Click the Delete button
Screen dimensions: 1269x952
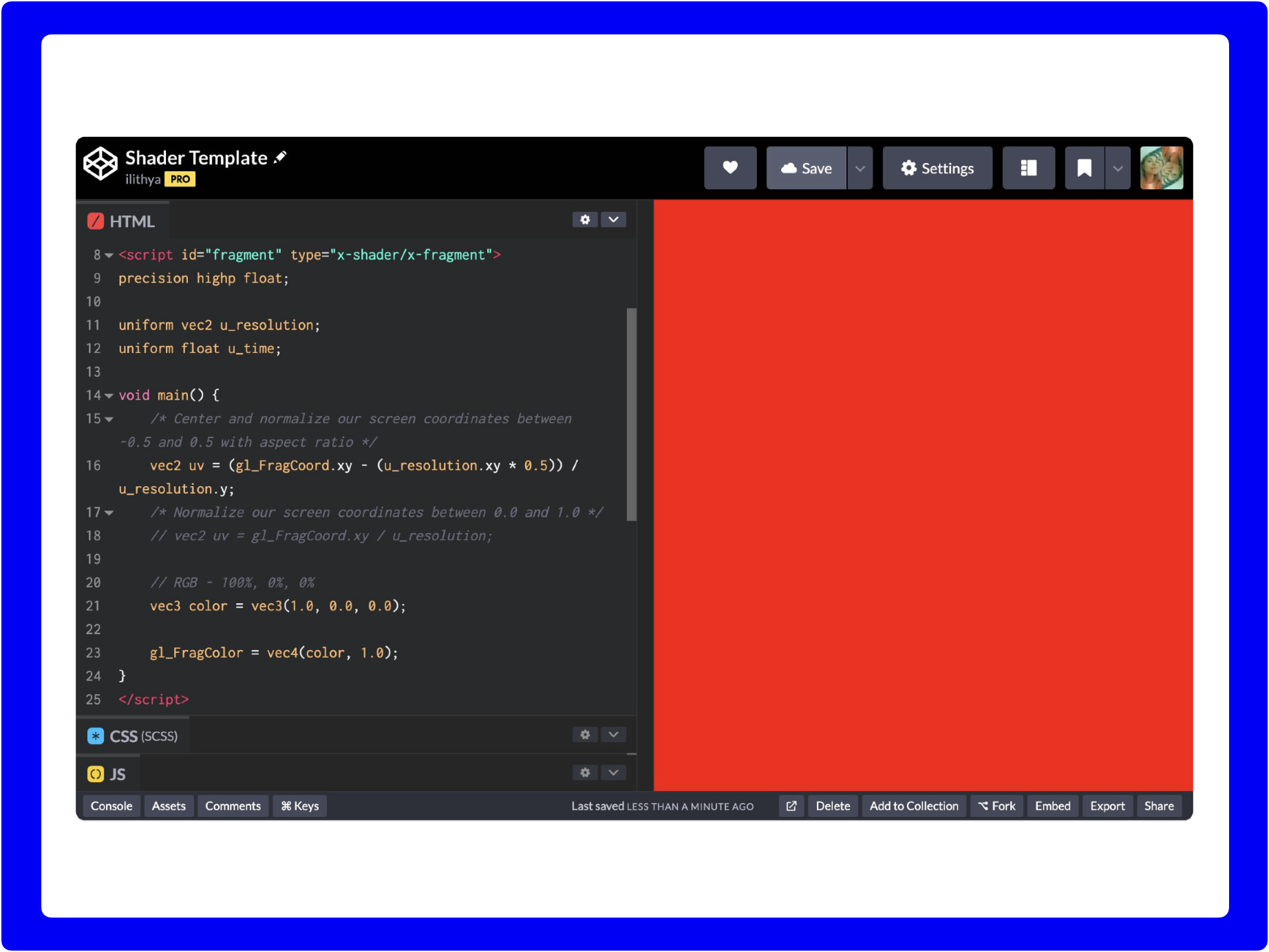click(833, 805)
